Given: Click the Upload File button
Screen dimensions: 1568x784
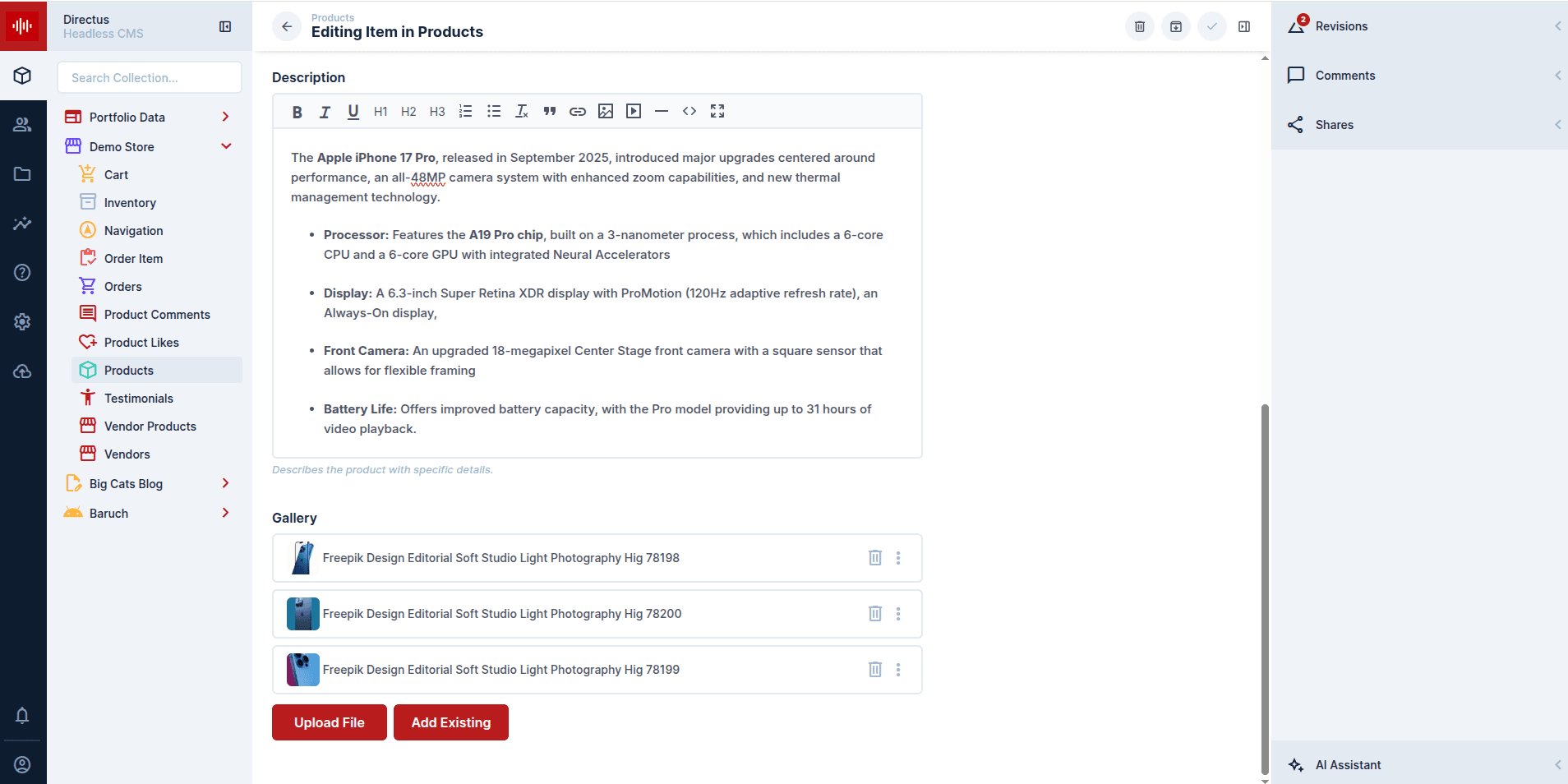Looking at the screenshot, I should [x=330, y=722].
